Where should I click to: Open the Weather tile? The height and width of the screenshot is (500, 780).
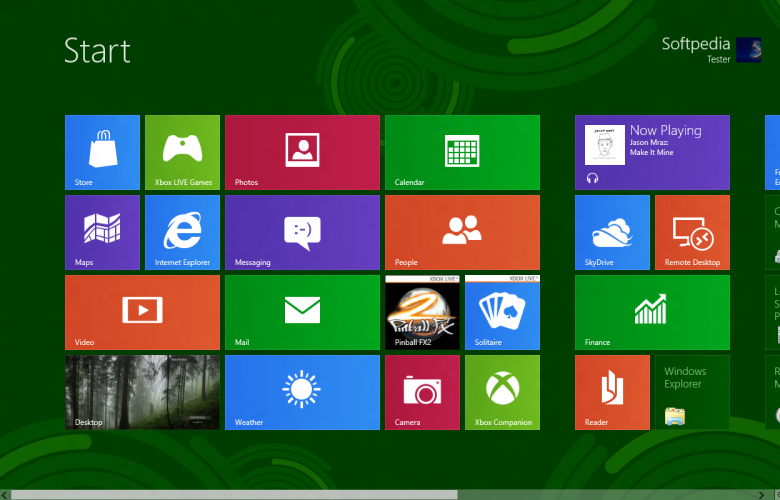(302, 392)
